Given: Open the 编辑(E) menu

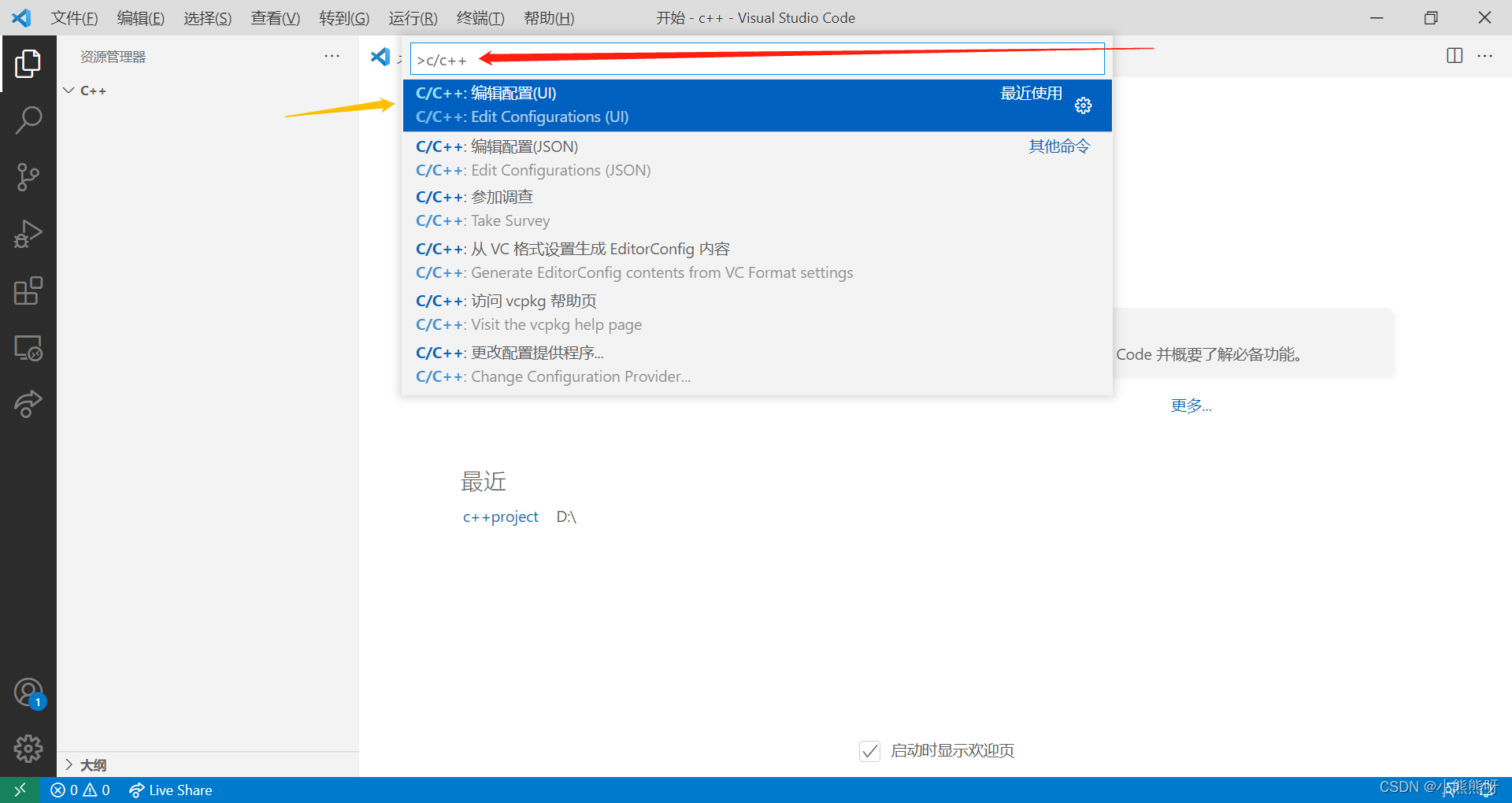Looking at the screenshot, I should [x=140, y=17].
